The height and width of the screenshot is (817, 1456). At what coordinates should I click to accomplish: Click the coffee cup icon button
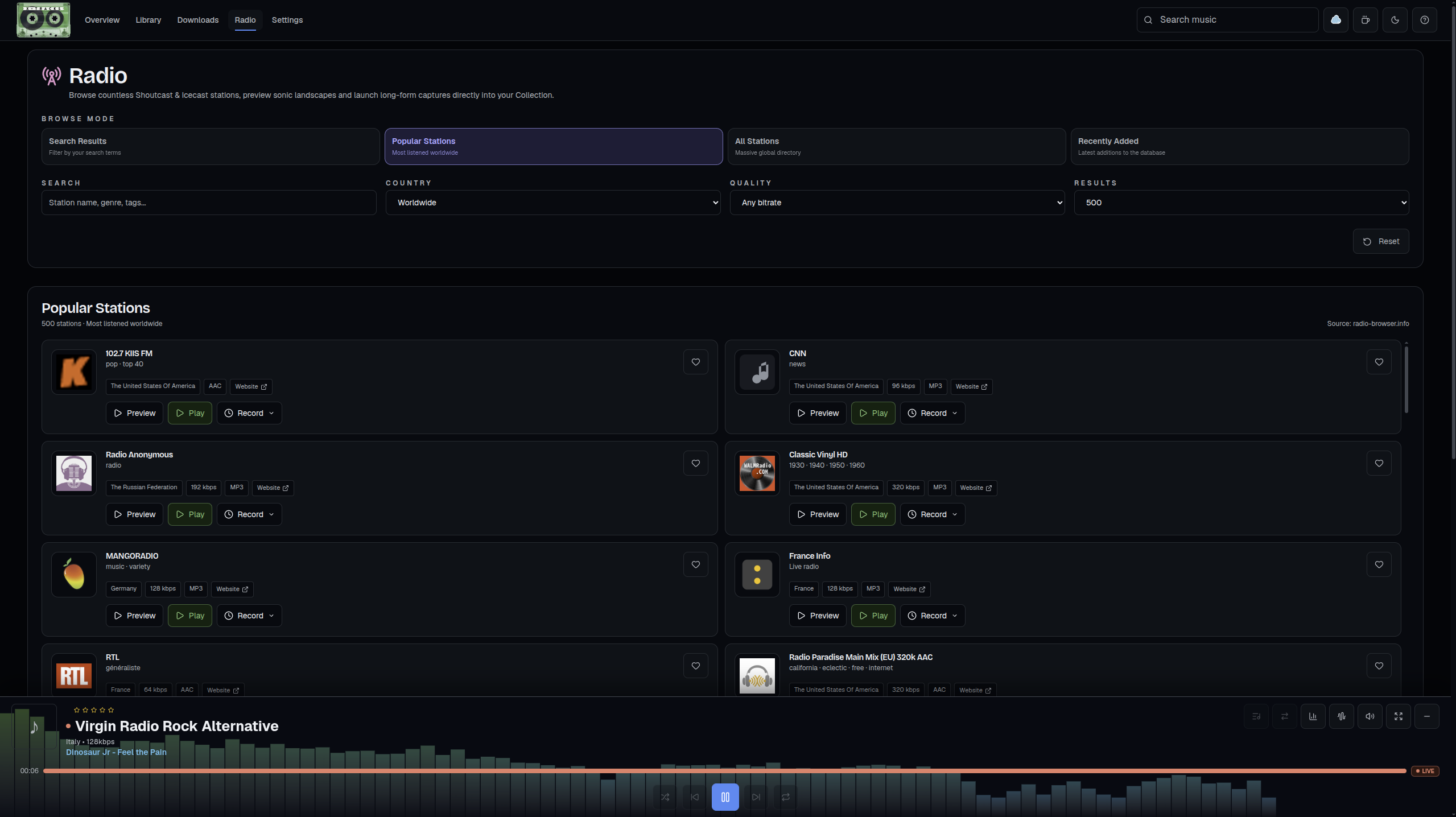coord(1366,20)
